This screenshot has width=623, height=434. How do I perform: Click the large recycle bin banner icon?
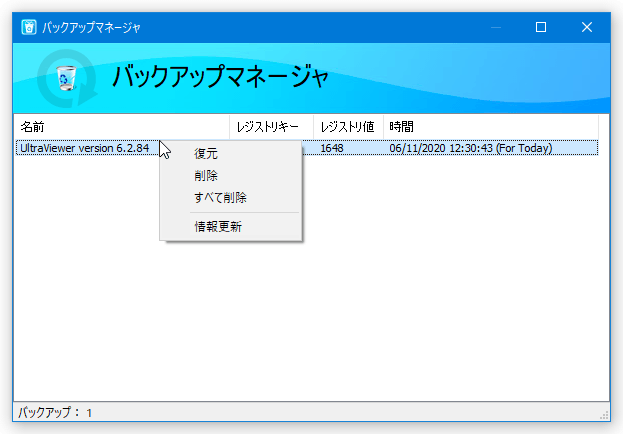[67, 78]
